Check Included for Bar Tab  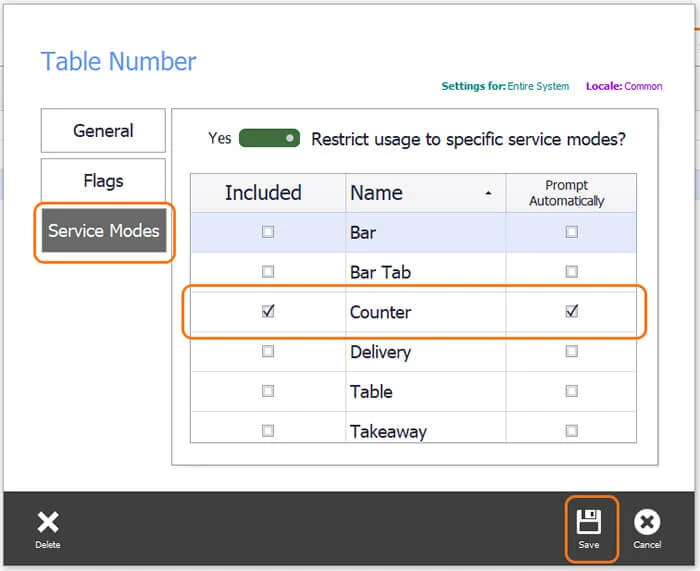tap(268, 271)
